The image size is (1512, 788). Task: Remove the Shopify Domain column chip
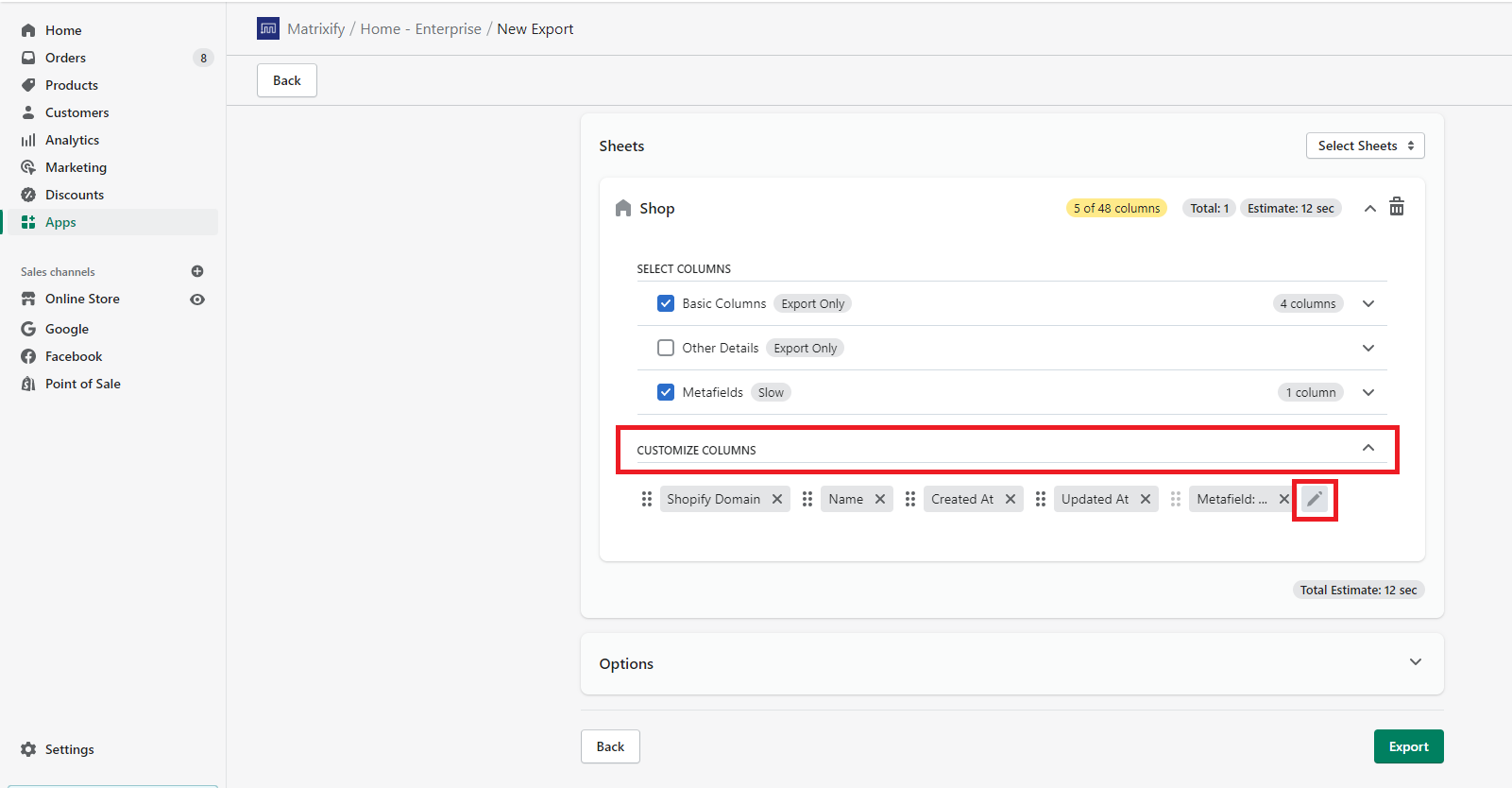tap(777, 499)
